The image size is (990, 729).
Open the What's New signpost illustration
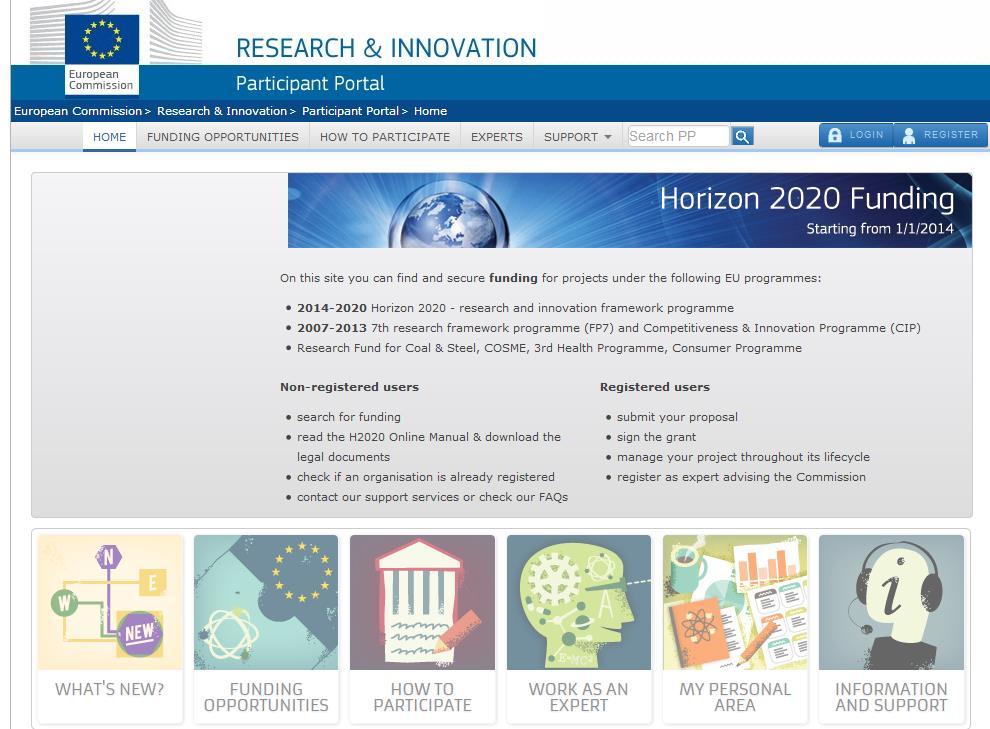[x=110, y=602]
